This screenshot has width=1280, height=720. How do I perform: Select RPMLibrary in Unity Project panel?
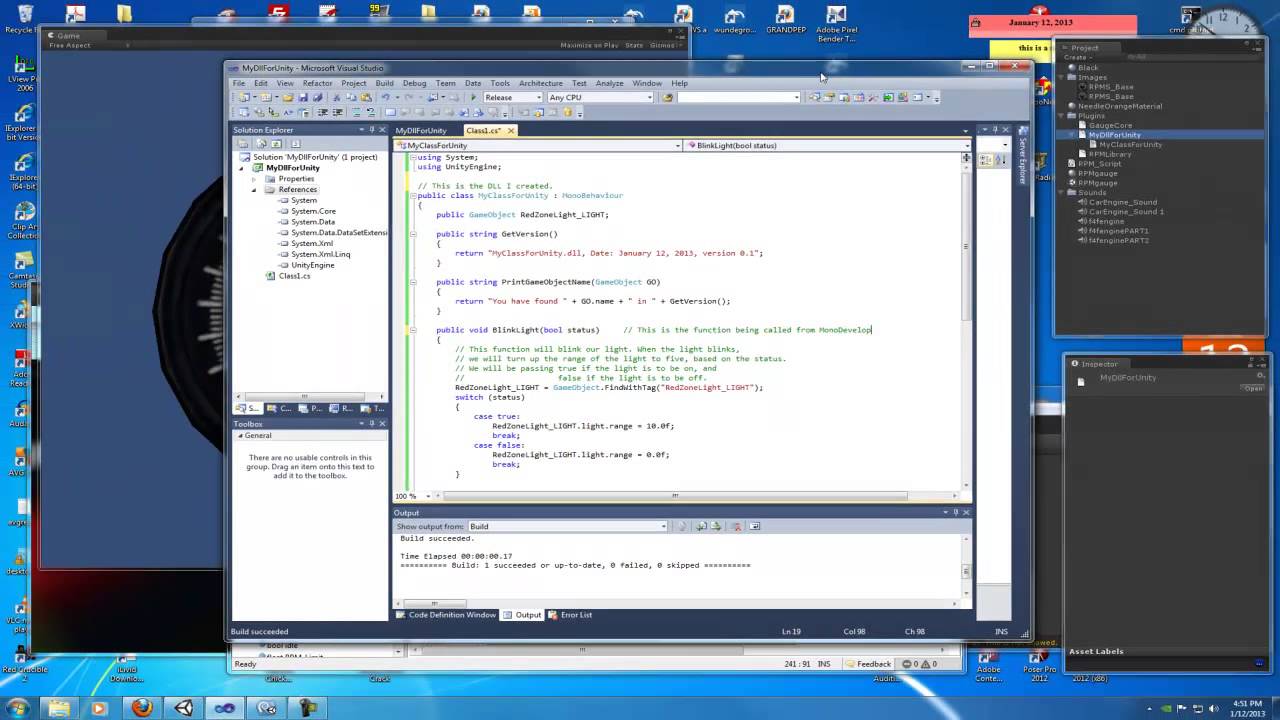coord(1110,154)
